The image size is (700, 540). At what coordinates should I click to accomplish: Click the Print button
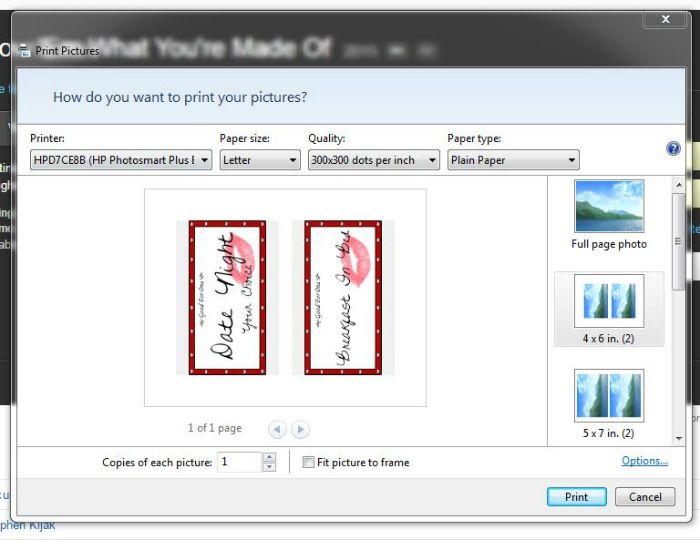pos(577,497)
